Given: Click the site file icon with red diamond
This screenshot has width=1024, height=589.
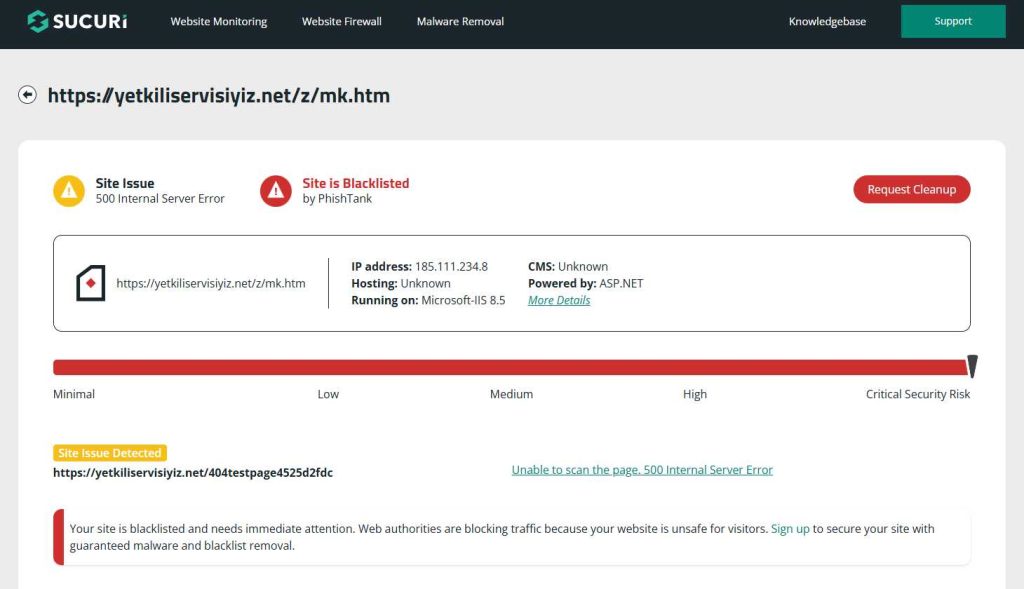Looking at the screenshot, I should pyautogui.click(x=91, y=283).
